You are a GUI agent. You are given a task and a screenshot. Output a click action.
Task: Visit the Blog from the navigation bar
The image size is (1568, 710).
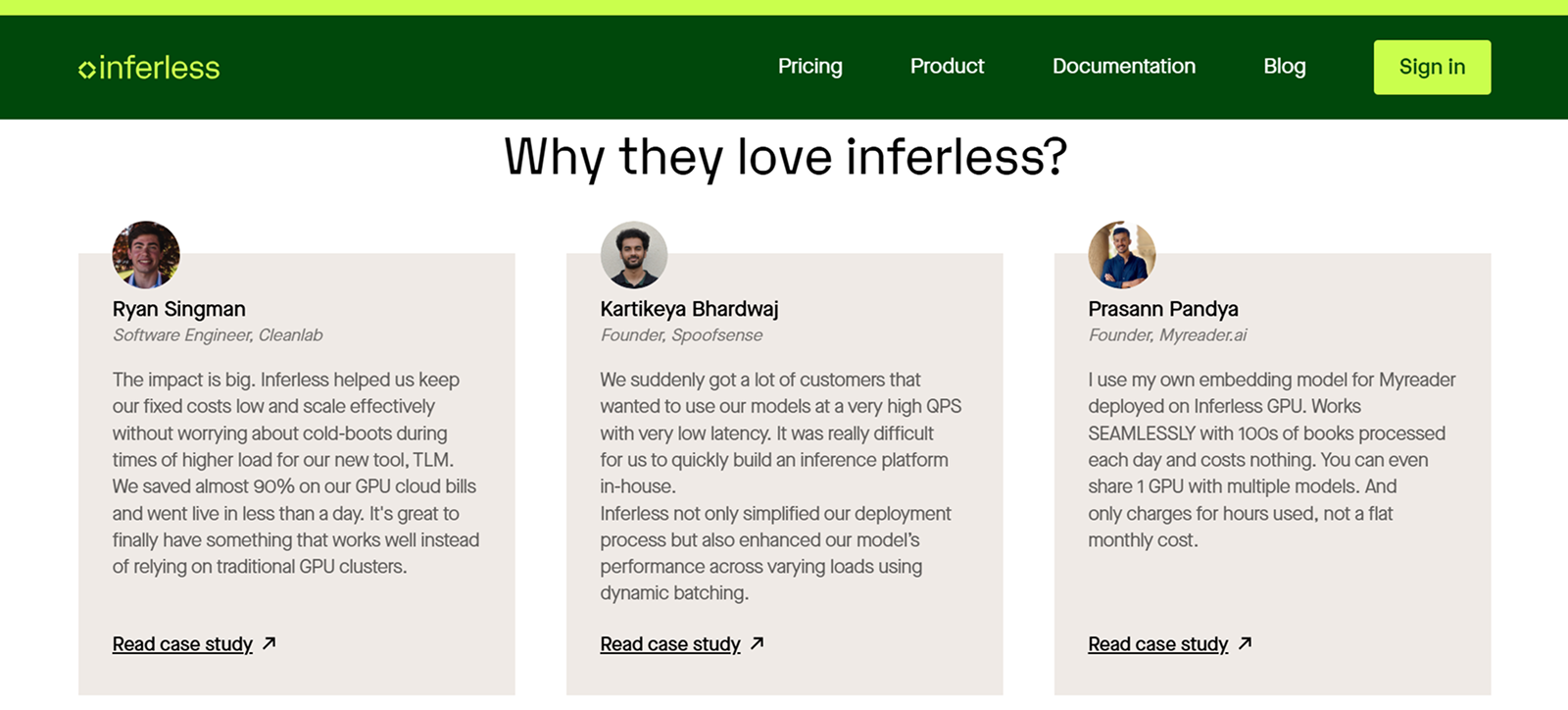(x=1285, y=67)
